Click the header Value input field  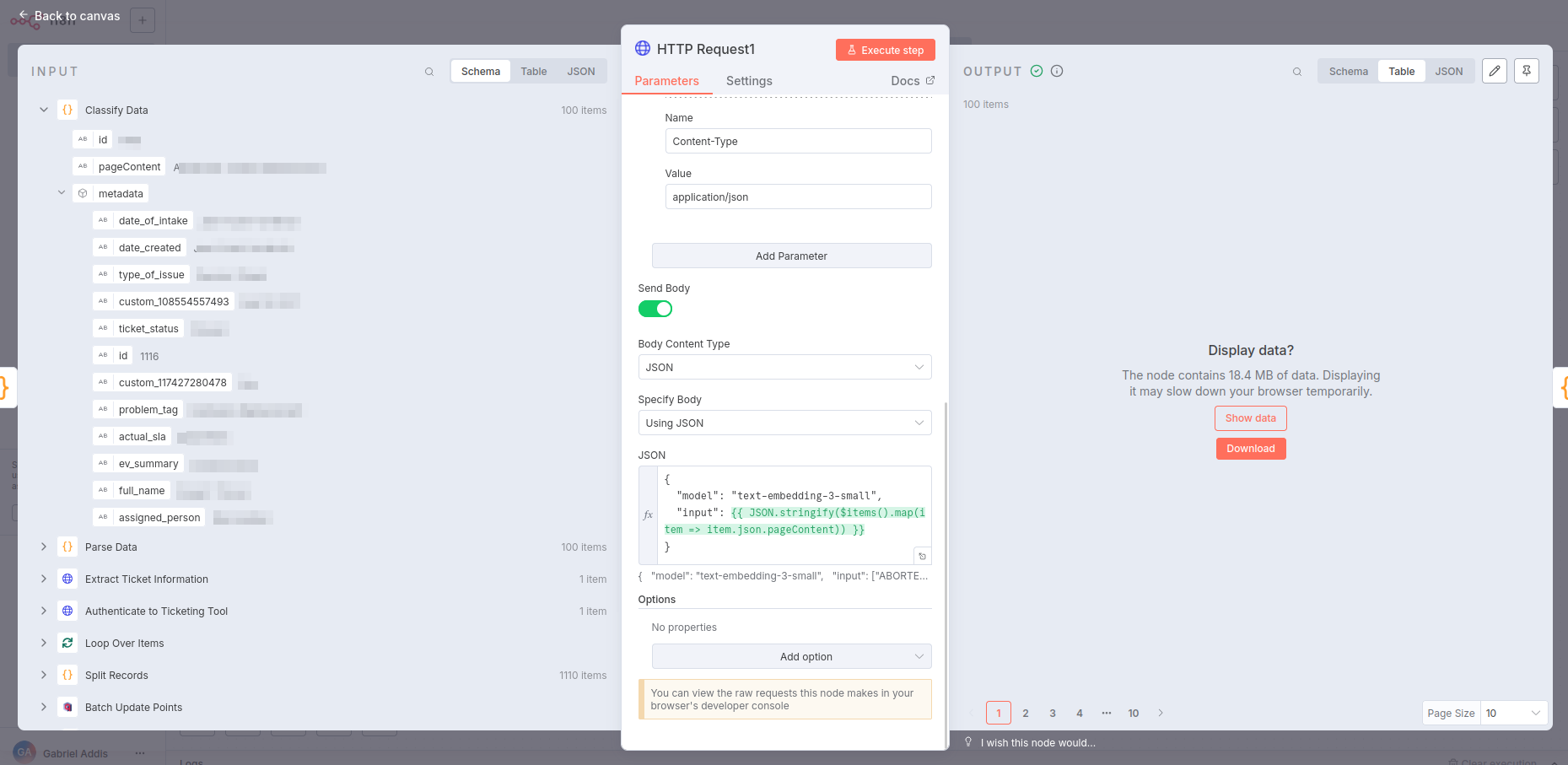(x=798, y=197)
